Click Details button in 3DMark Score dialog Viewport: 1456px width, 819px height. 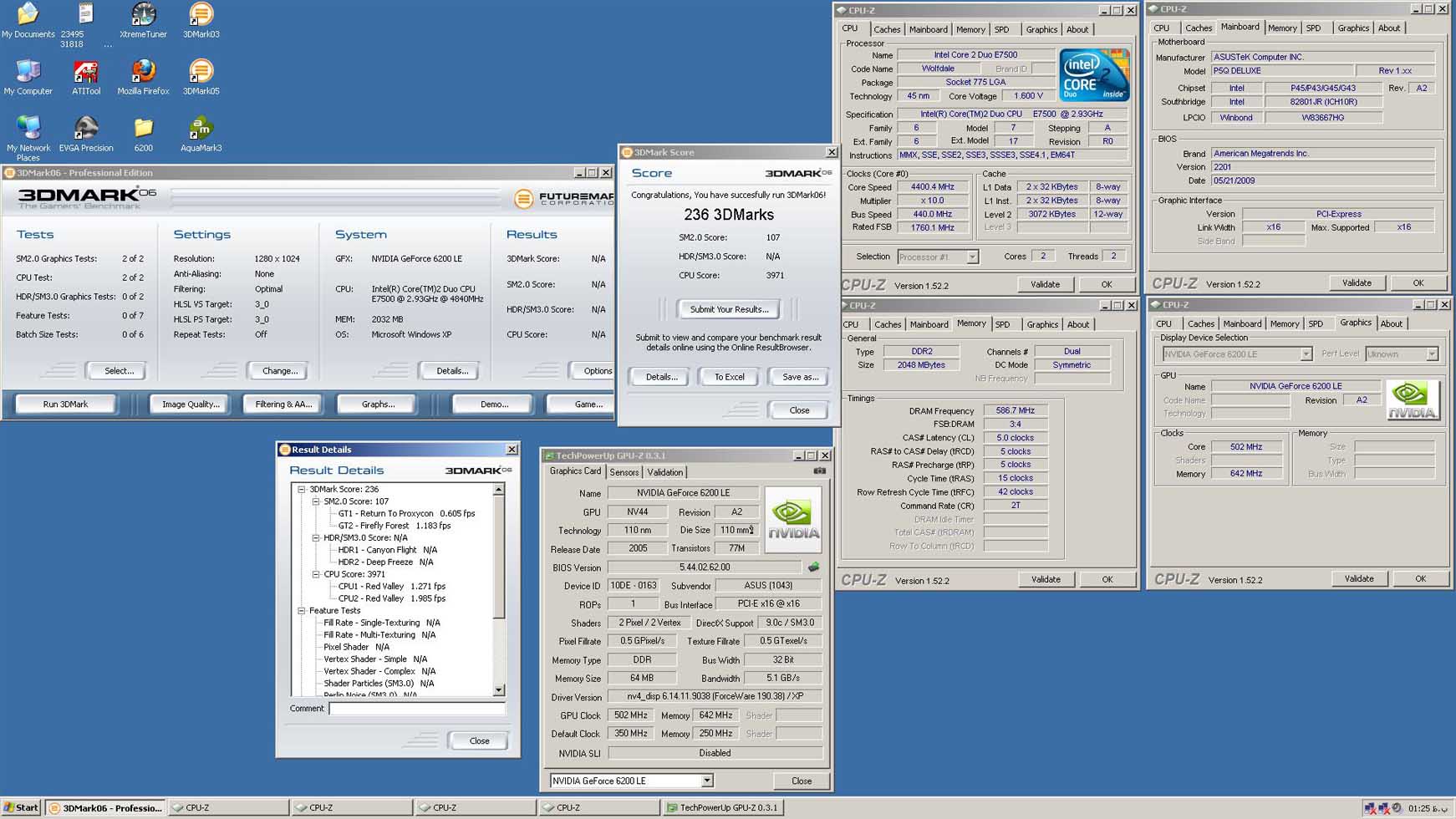click(661, 377)
